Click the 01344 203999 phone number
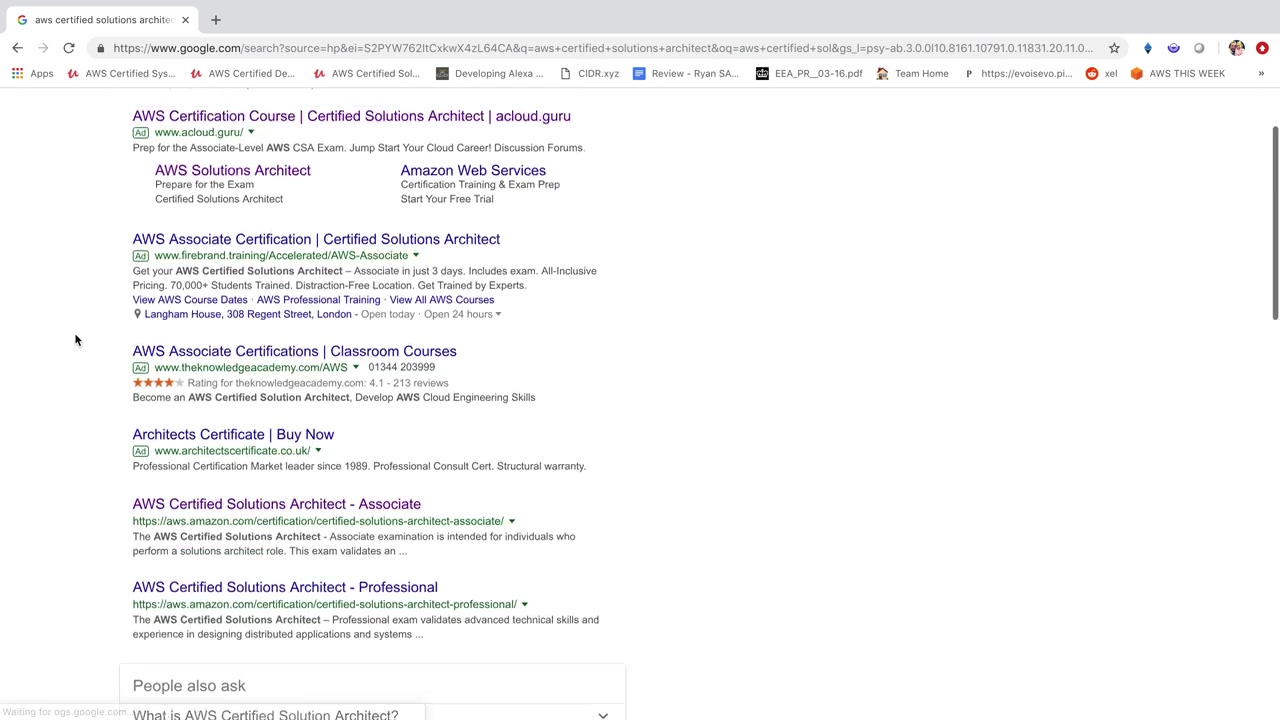The height and width of the screenshot is (720, 1280). point(402,367)
